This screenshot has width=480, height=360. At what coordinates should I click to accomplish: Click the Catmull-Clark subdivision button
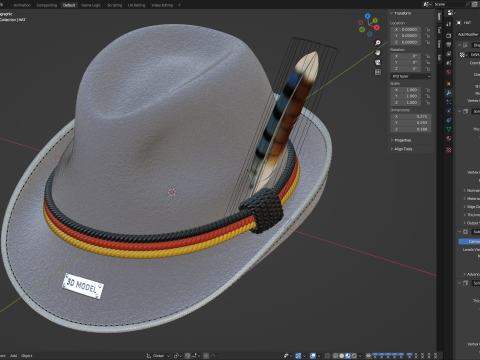click(x=469, y=241)
